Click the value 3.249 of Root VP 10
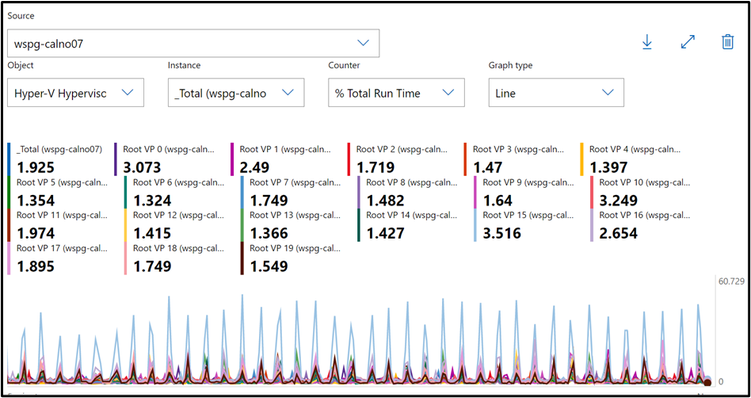The width and height of the screenshot is (751, 398). point(618,200)
